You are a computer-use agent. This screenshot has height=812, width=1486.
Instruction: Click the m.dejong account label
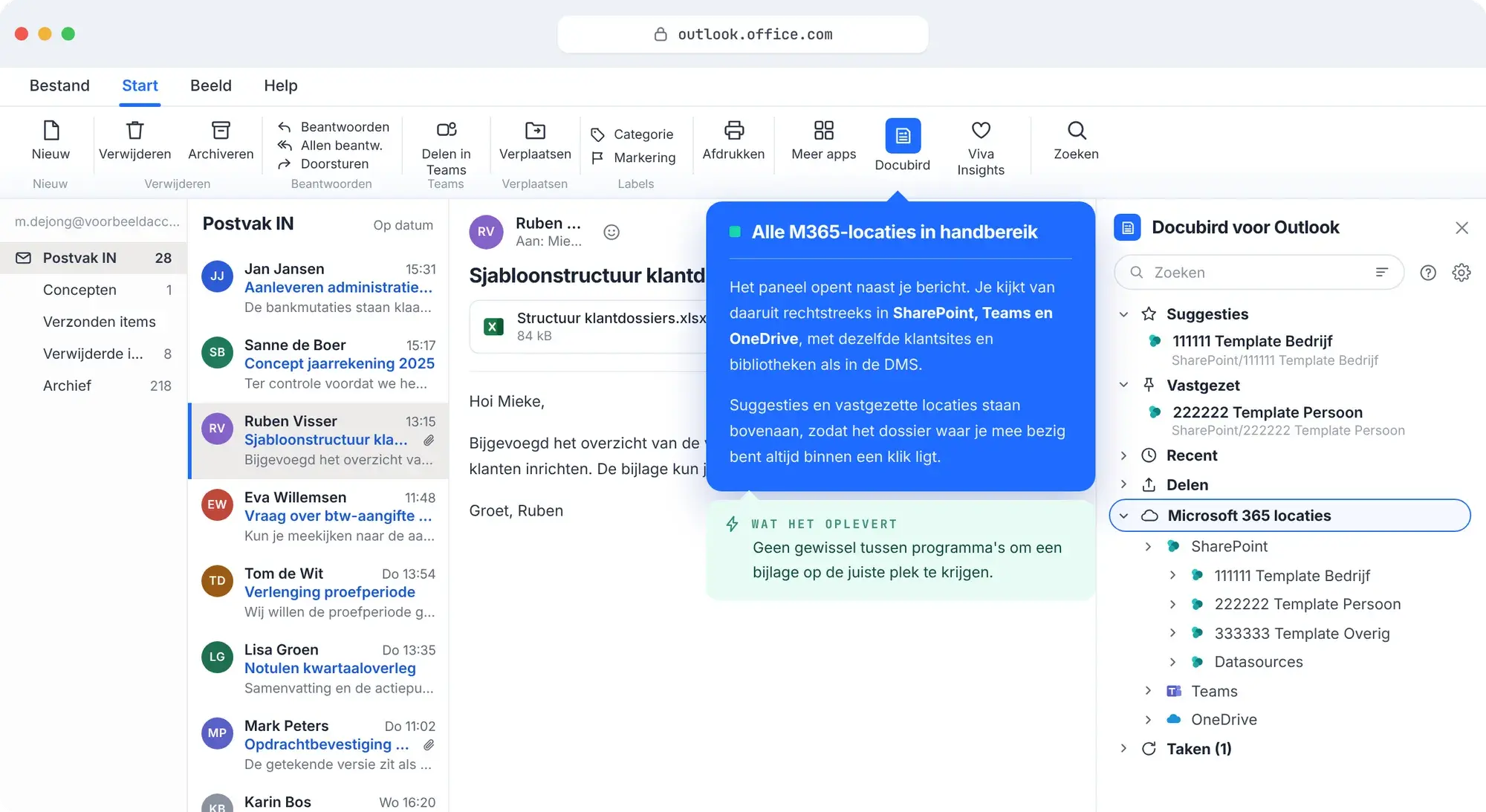click(x=97, y=221)
